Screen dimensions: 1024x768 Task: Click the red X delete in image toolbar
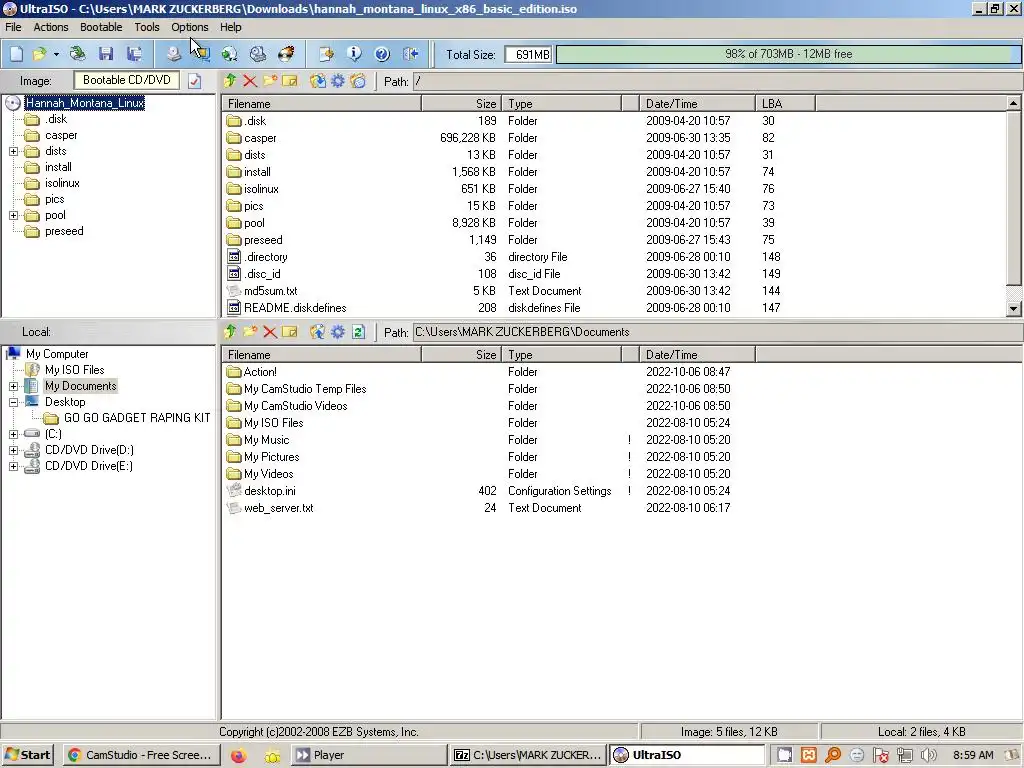249,81
